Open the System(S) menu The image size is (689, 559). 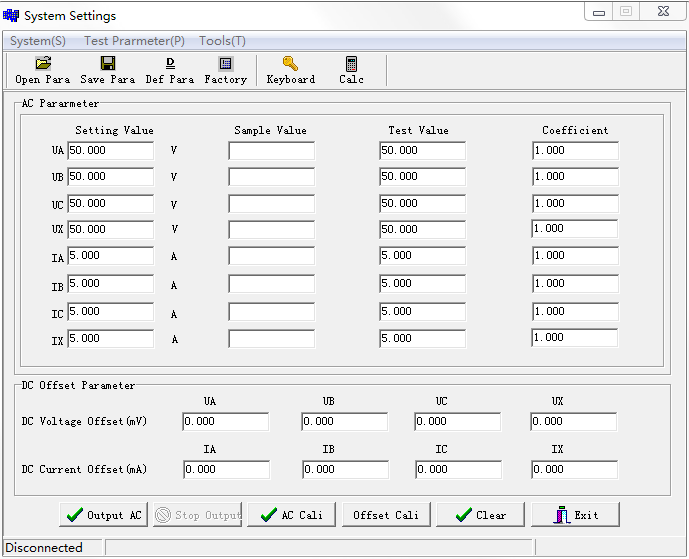coord(38,41)
